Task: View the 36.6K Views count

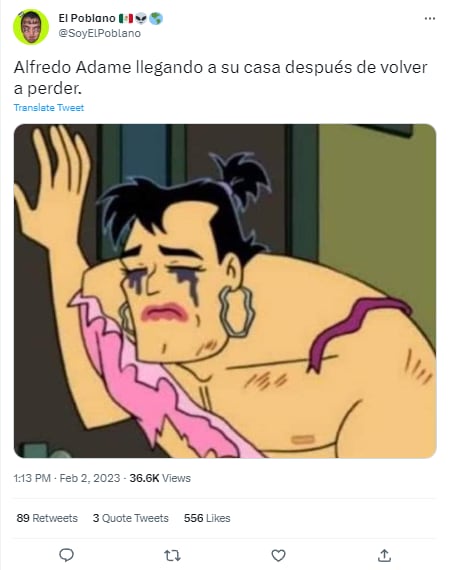Action: [160, 478]
